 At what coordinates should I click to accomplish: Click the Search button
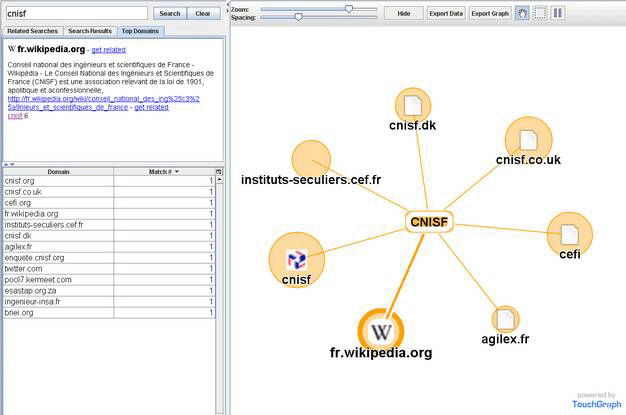(x=170, y=14)
